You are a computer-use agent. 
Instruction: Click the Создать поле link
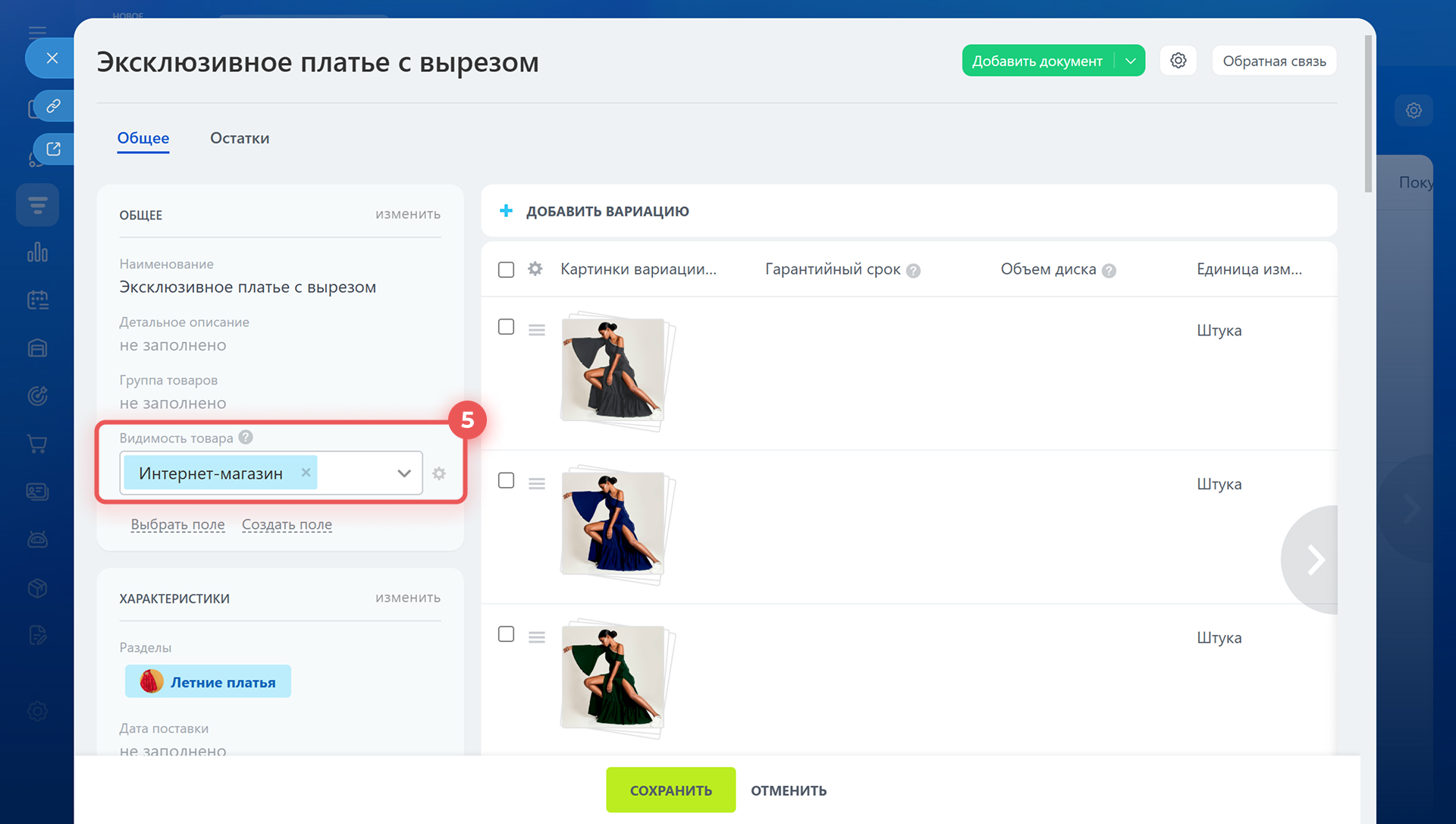(x=287, y=525)
